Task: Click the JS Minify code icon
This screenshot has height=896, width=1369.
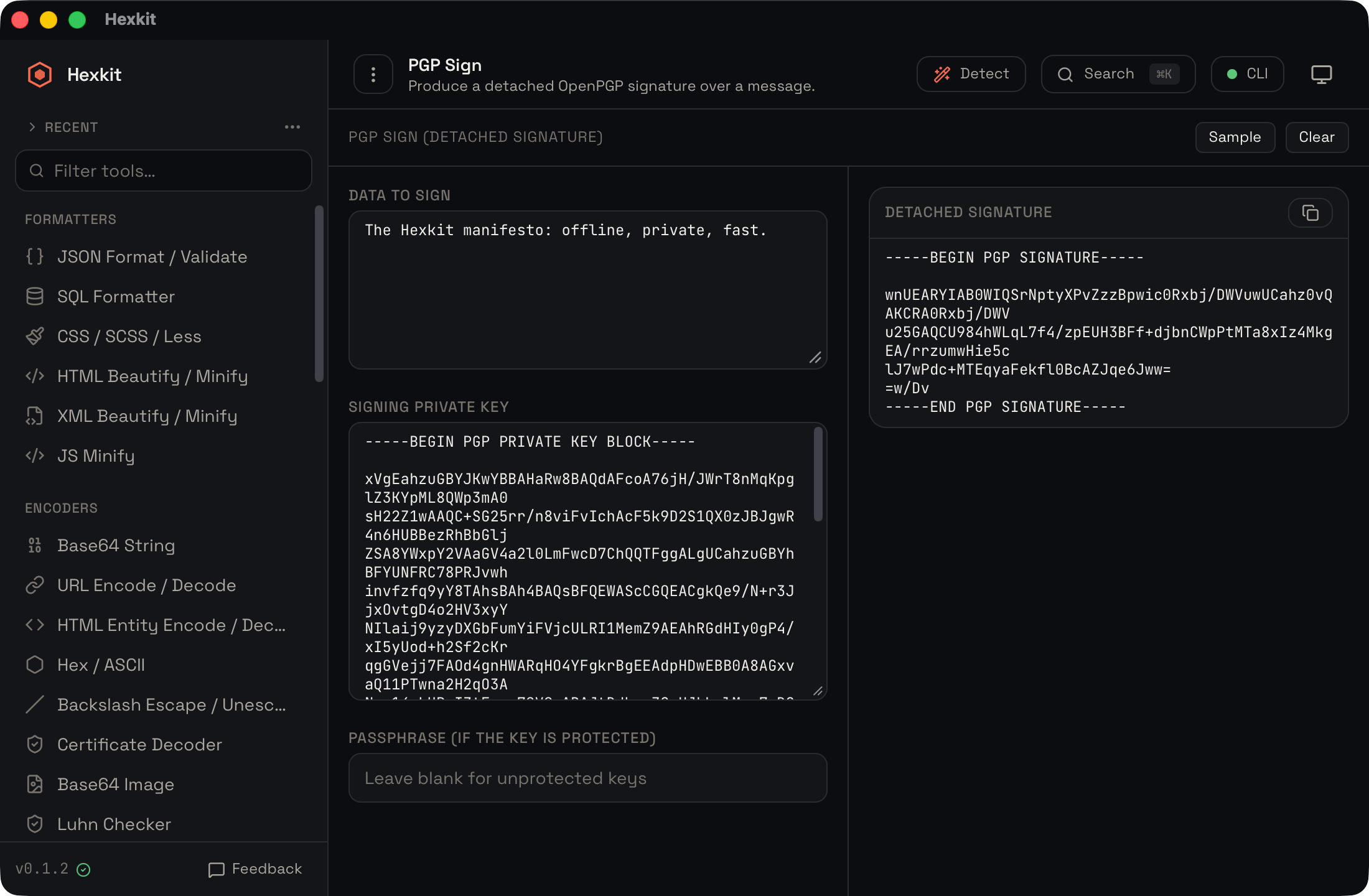Action: coord(35,455)
